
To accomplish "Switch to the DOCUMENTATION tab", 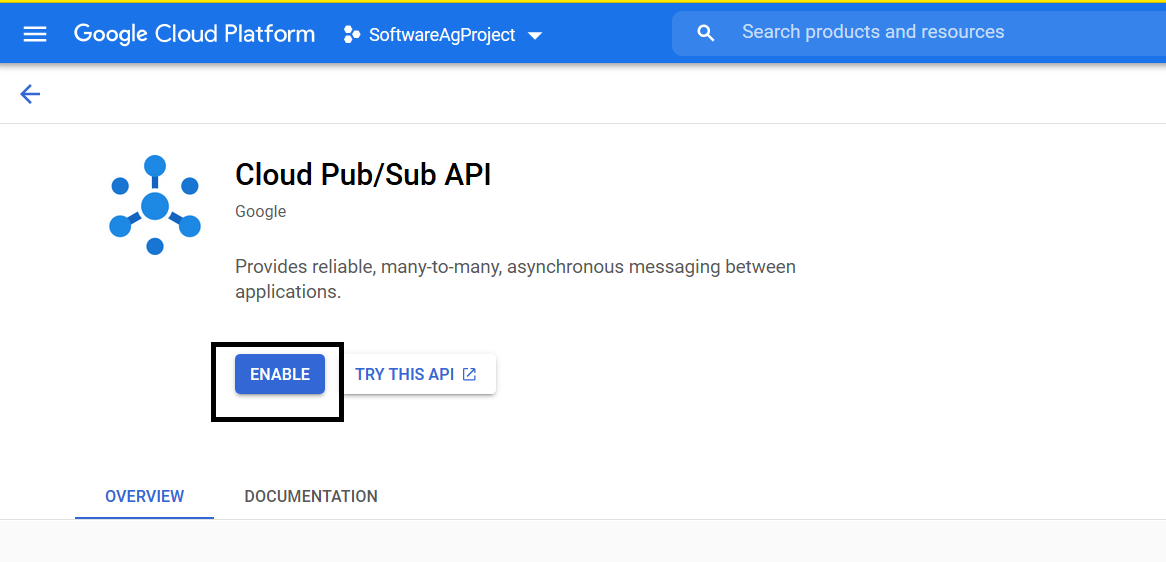I will [311, 497].
